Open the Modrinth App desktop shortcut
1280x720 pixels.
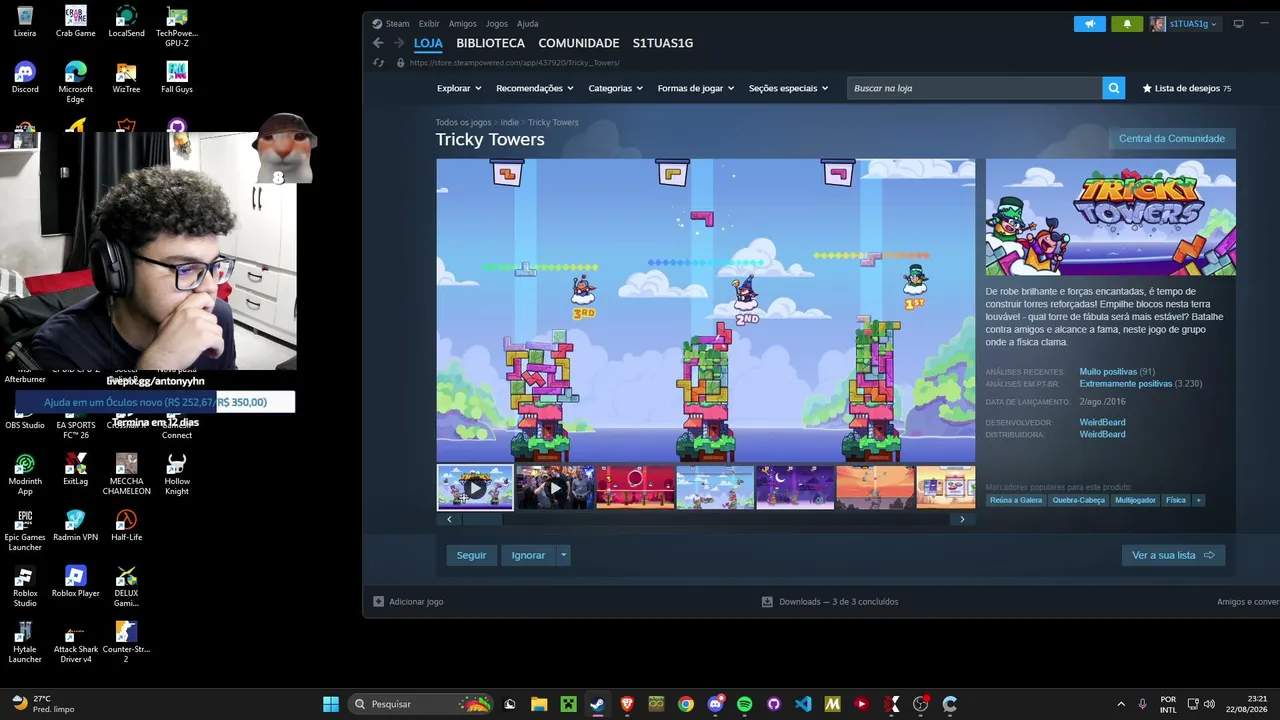(25, 474)
